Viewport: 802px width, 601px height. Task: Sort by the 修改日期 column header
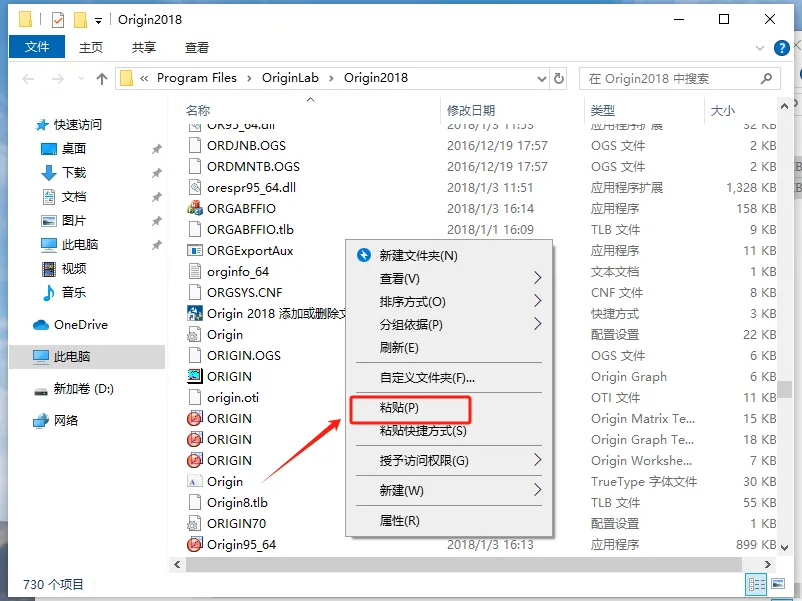pyautogui.click(x=471, y=110)
